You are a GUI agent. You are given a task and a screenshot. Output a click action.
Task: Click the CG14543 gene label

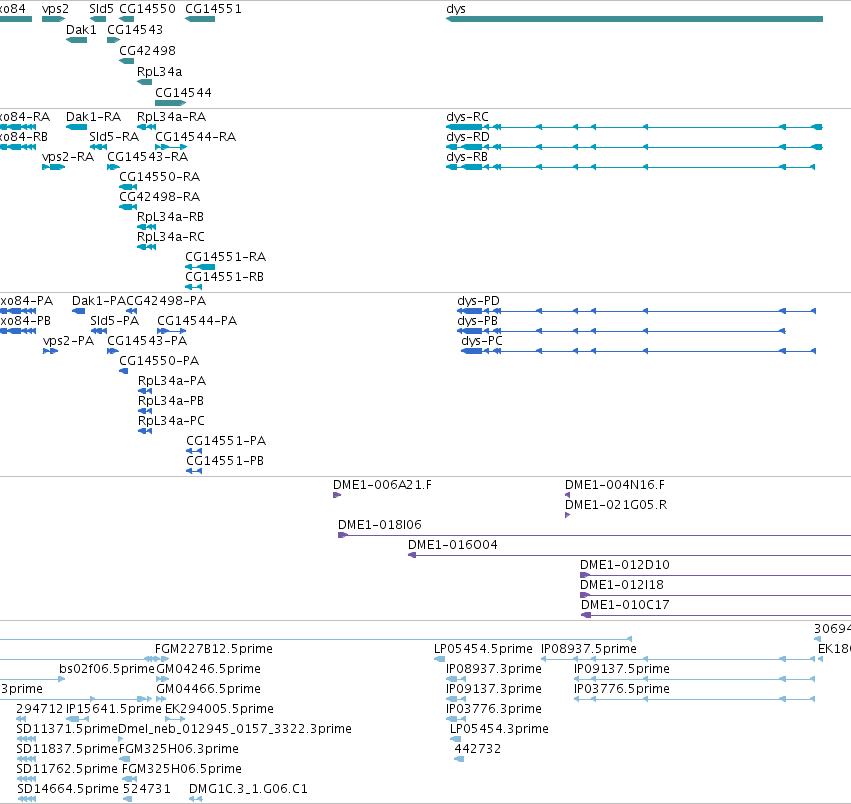click(135, 29)
